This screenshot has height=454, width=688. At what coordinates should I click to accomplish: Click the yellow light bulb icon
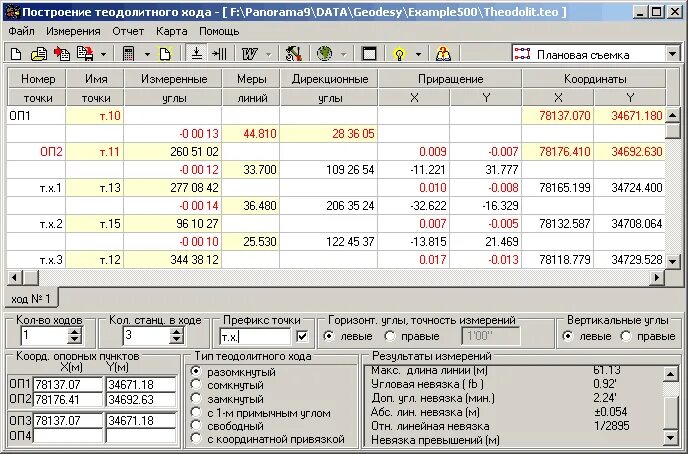(x=399, y=54)
